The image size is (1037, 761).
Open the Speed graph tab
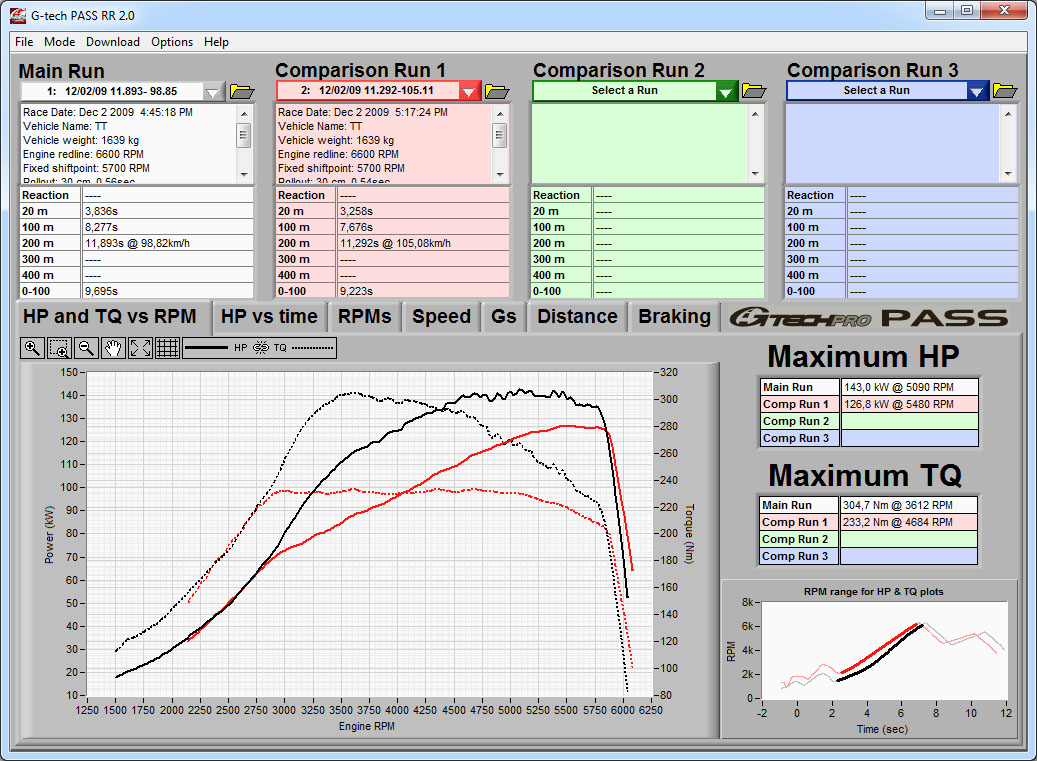pos(441,317)
